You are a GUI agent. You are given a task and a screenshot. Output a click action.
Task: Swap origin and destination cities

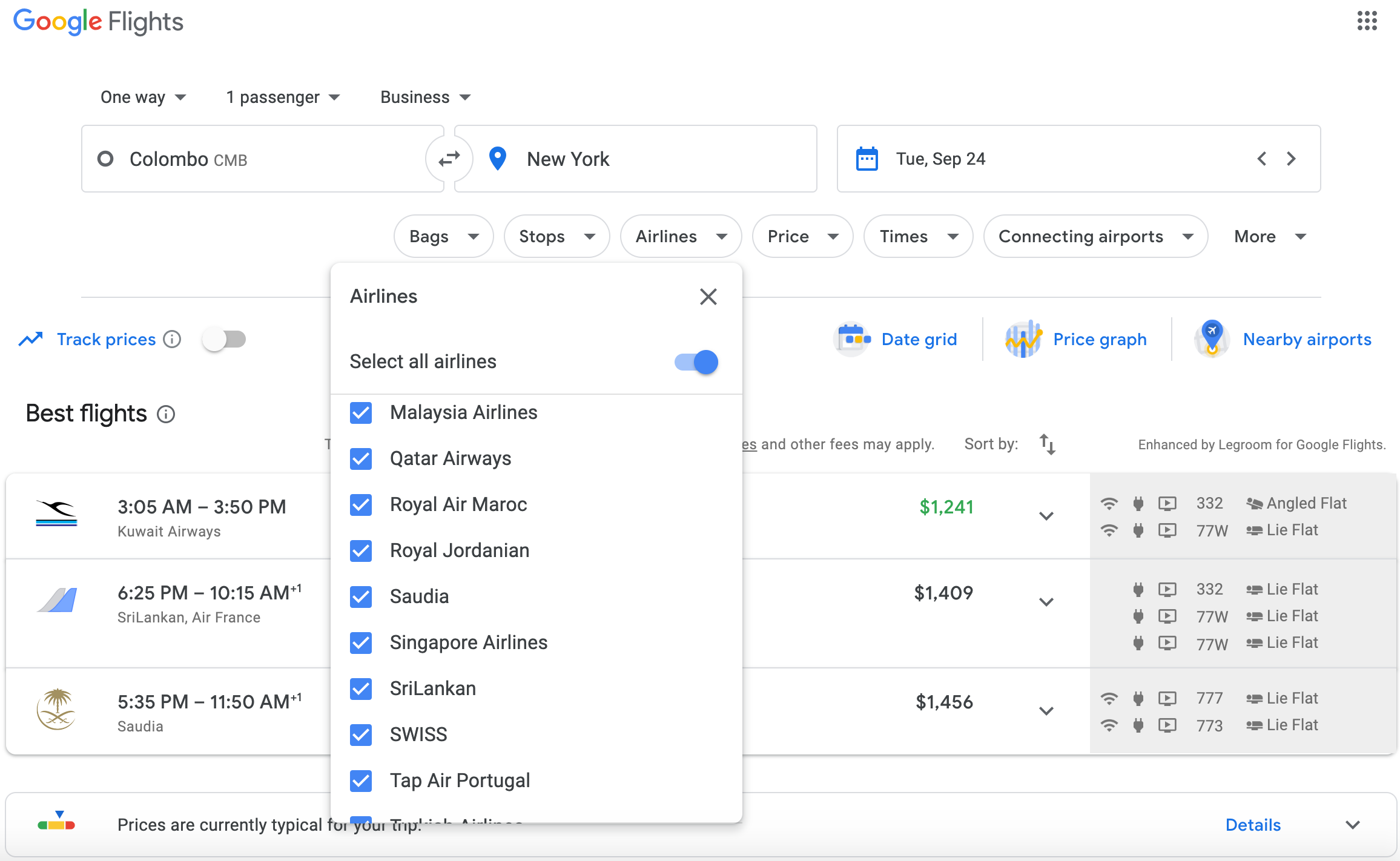(449, 159)
